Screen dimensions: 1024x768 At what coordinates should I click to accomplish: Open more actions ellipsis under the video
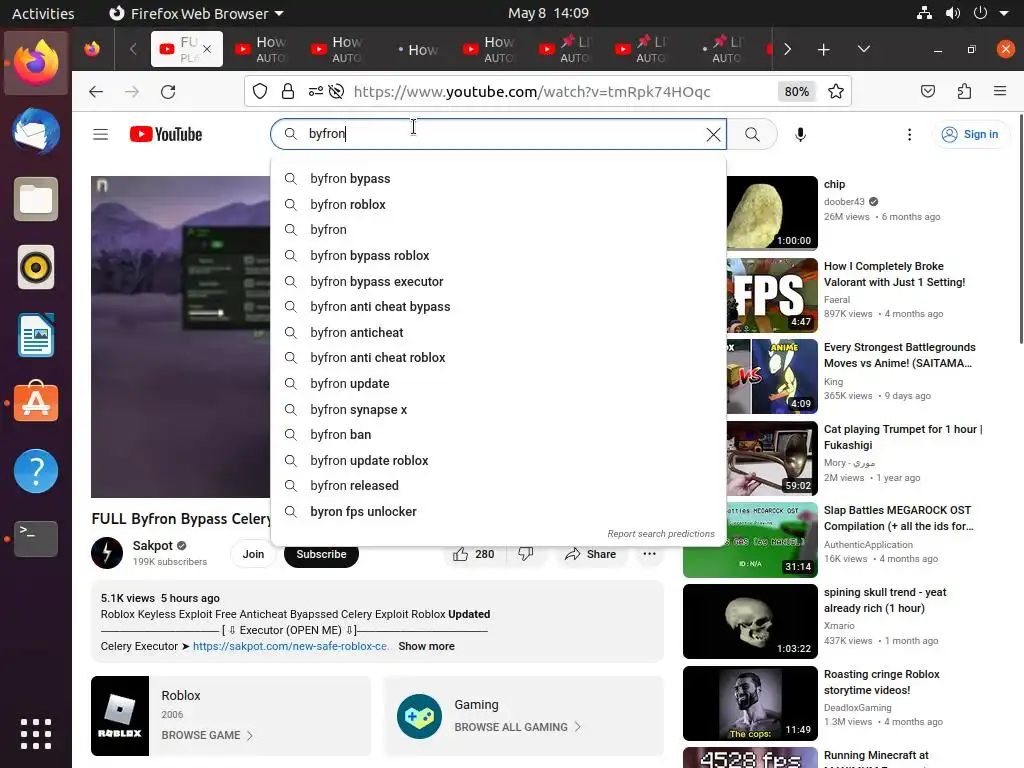pos(649,554)
